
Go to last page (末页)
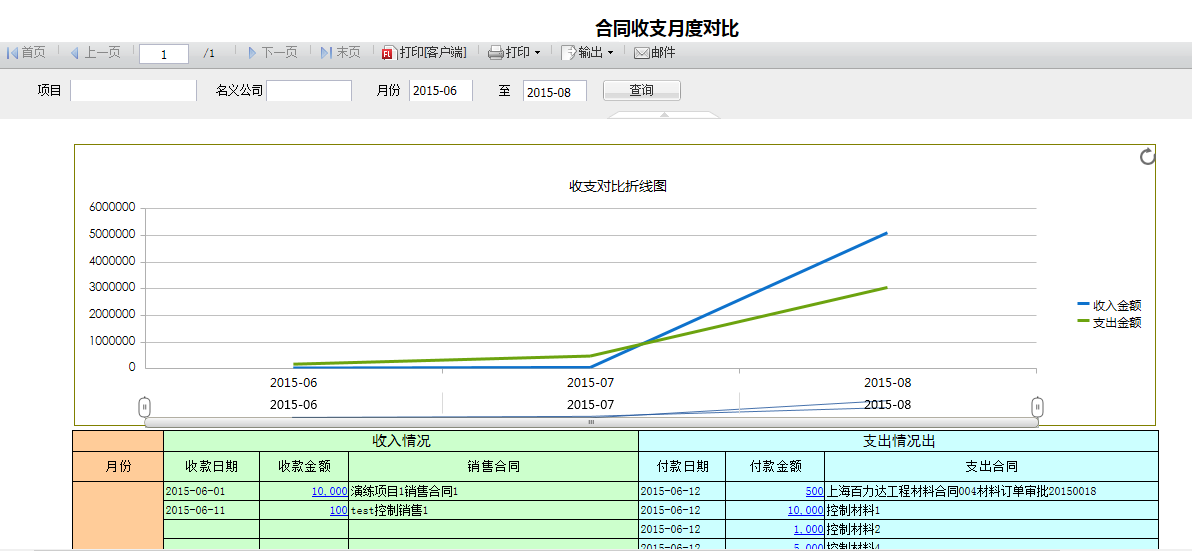click(341, 52)
